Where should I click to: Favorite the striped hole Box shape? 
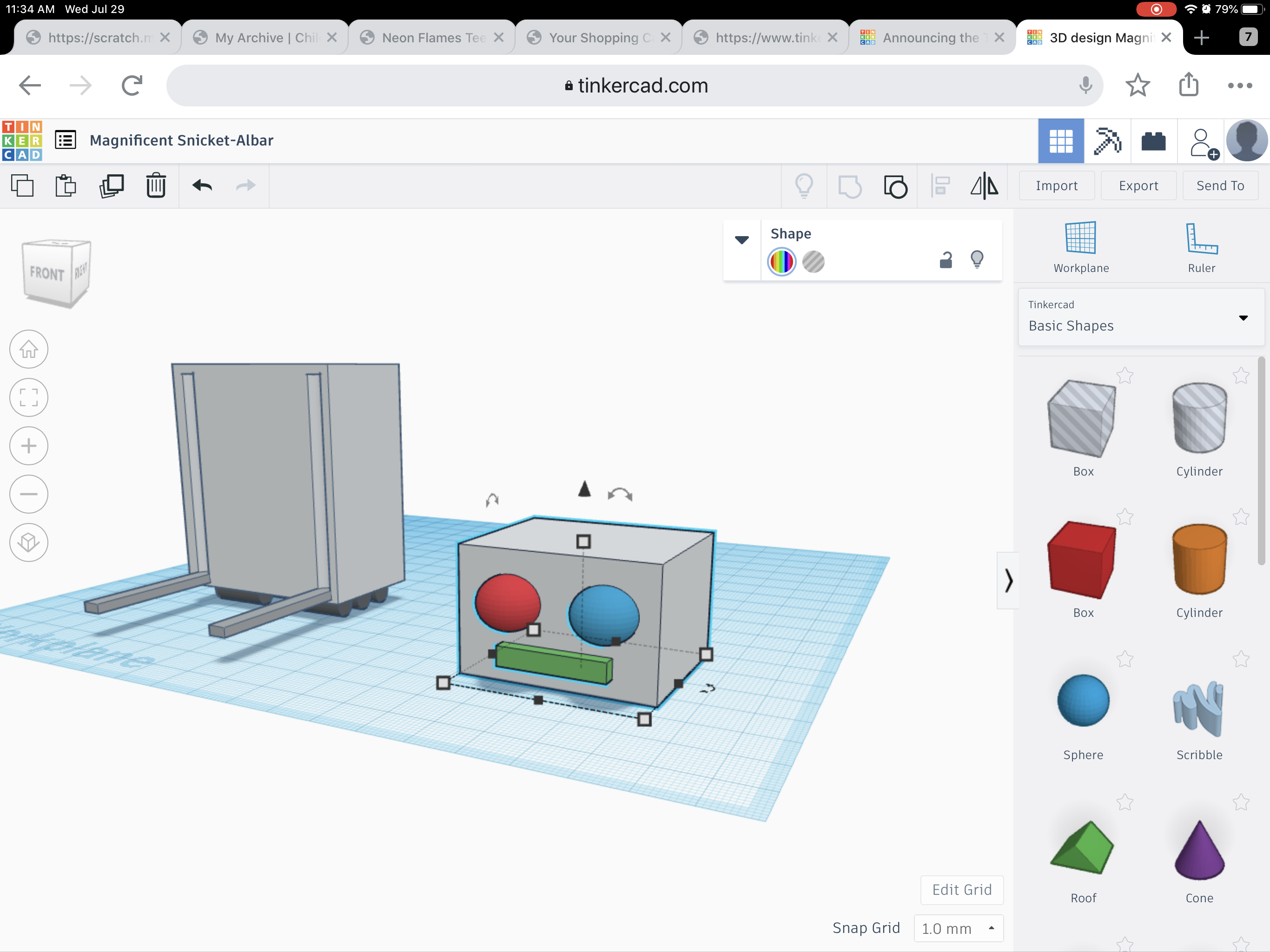[x=1125, y=376]
